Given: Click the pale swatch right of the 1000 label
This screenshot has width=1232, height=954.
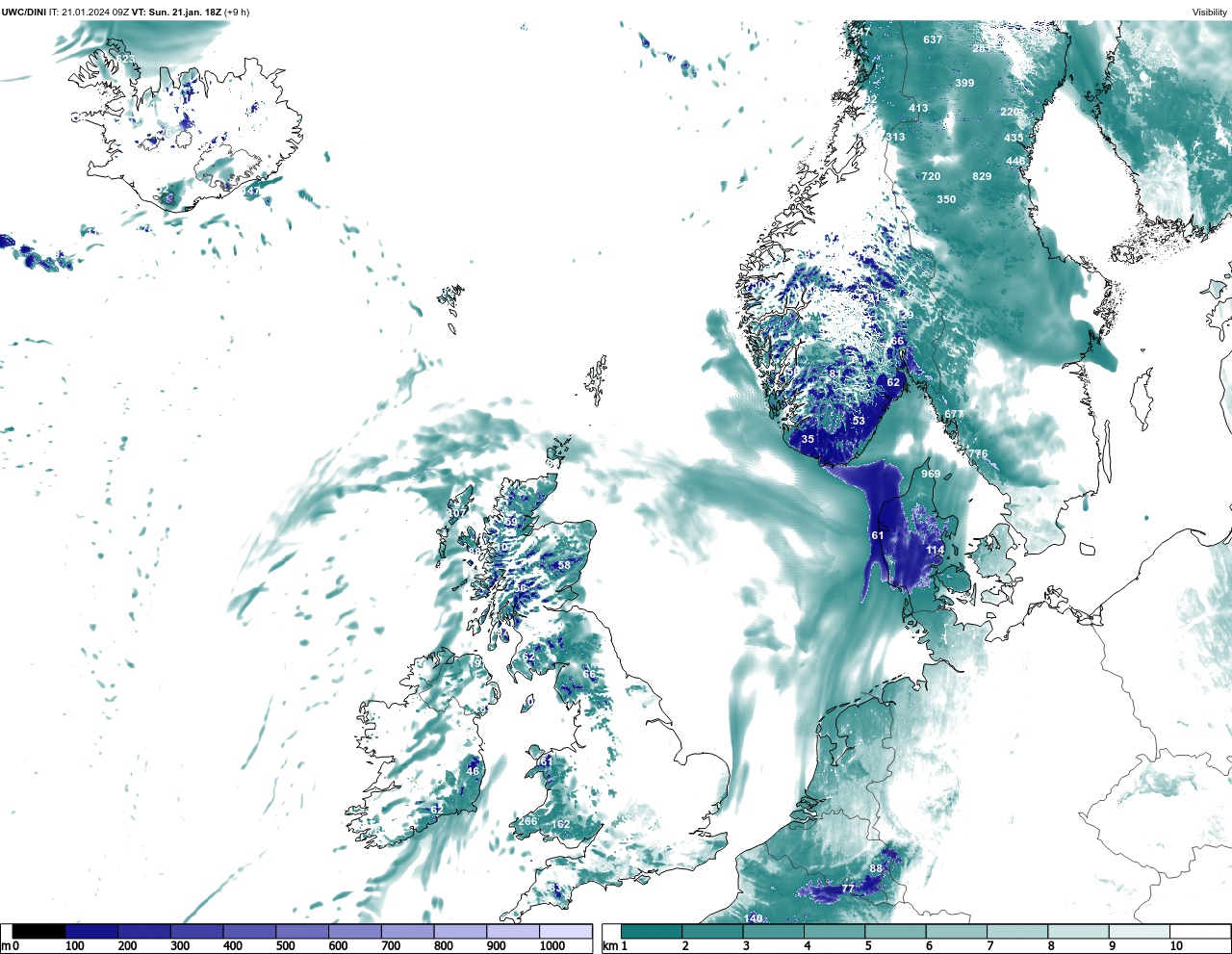Looking at the screenshot, I should (x=565, y=931).
